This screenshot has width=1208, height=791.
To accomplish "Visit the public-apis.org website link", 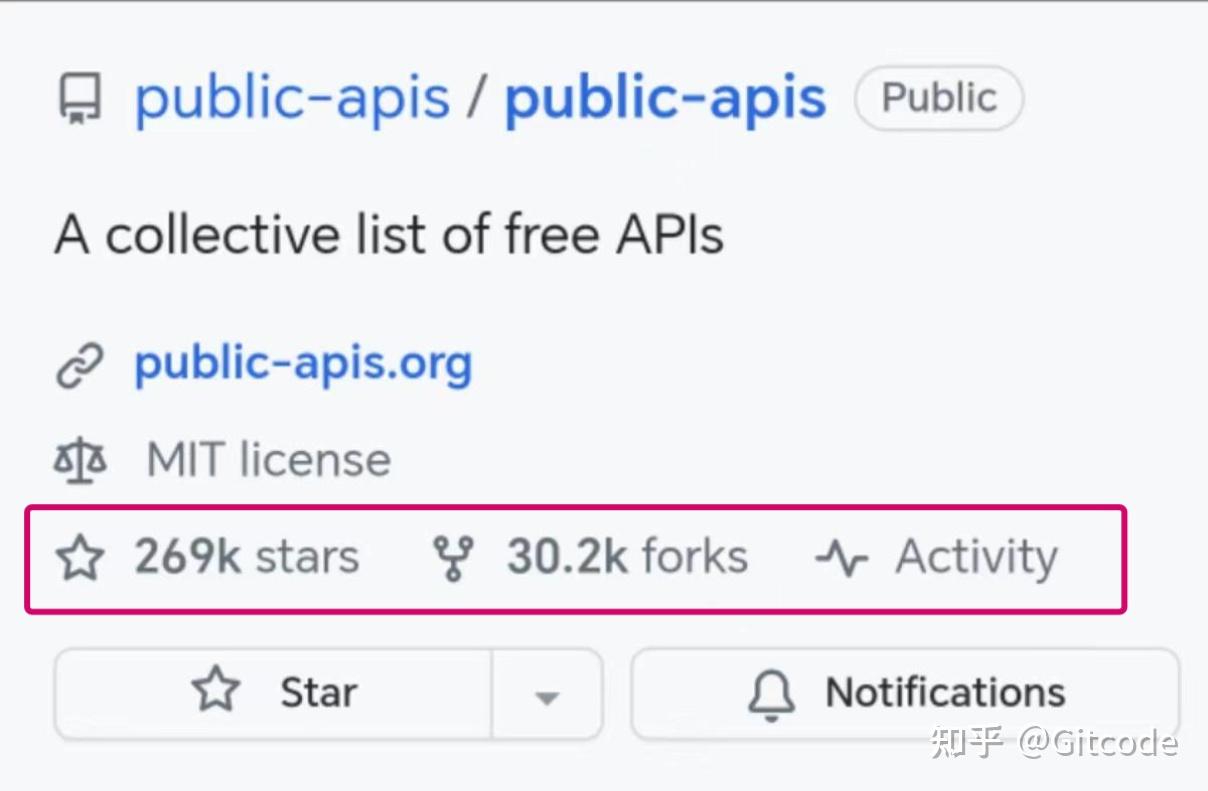I will (303, 364).
